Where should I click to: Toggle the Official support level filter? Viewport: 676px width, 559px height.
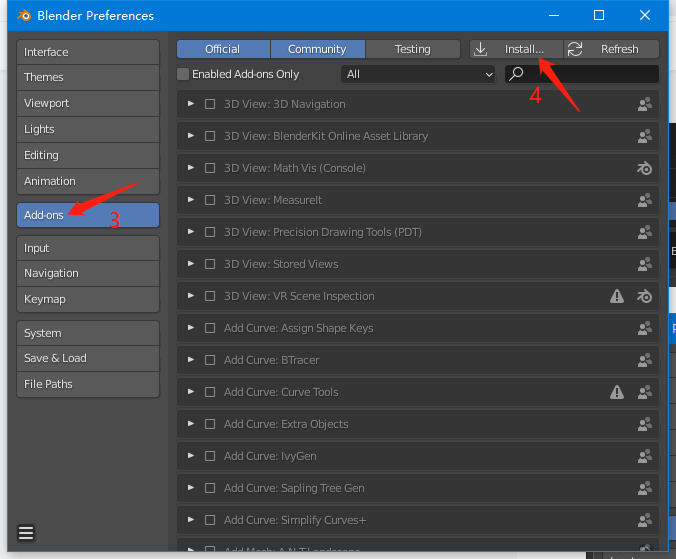223,49
